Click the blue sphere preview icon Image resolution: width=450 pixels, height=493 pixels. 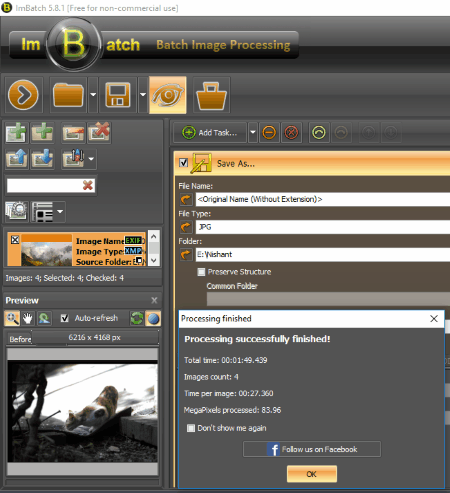click(153, 318)
